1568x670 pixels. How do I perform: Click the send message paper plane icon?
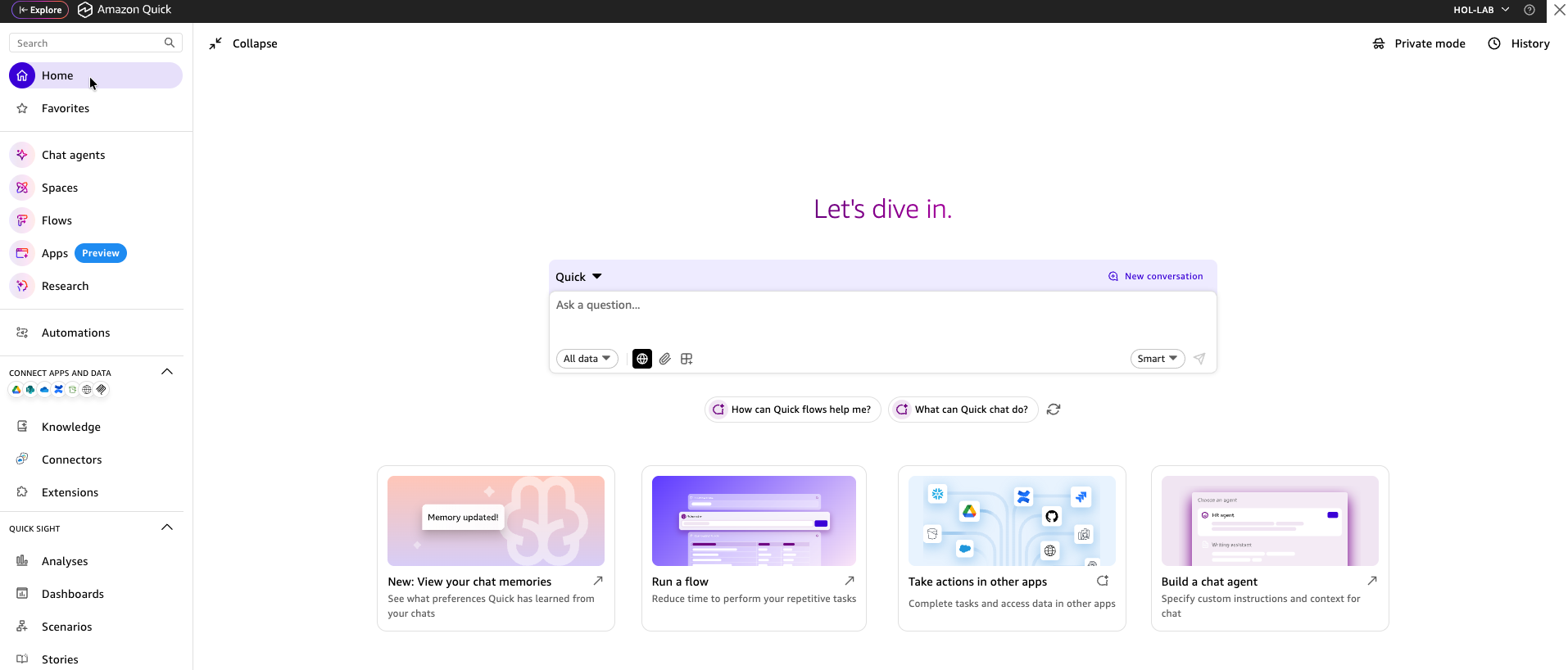pos(1199,359)
